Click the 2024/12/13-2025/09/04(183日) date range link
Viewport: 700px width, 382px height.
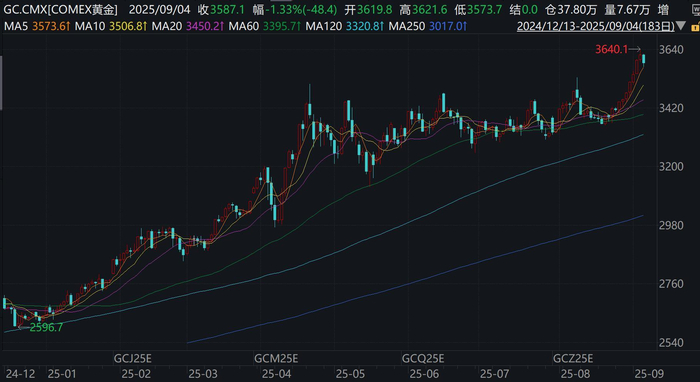(596, 27)
